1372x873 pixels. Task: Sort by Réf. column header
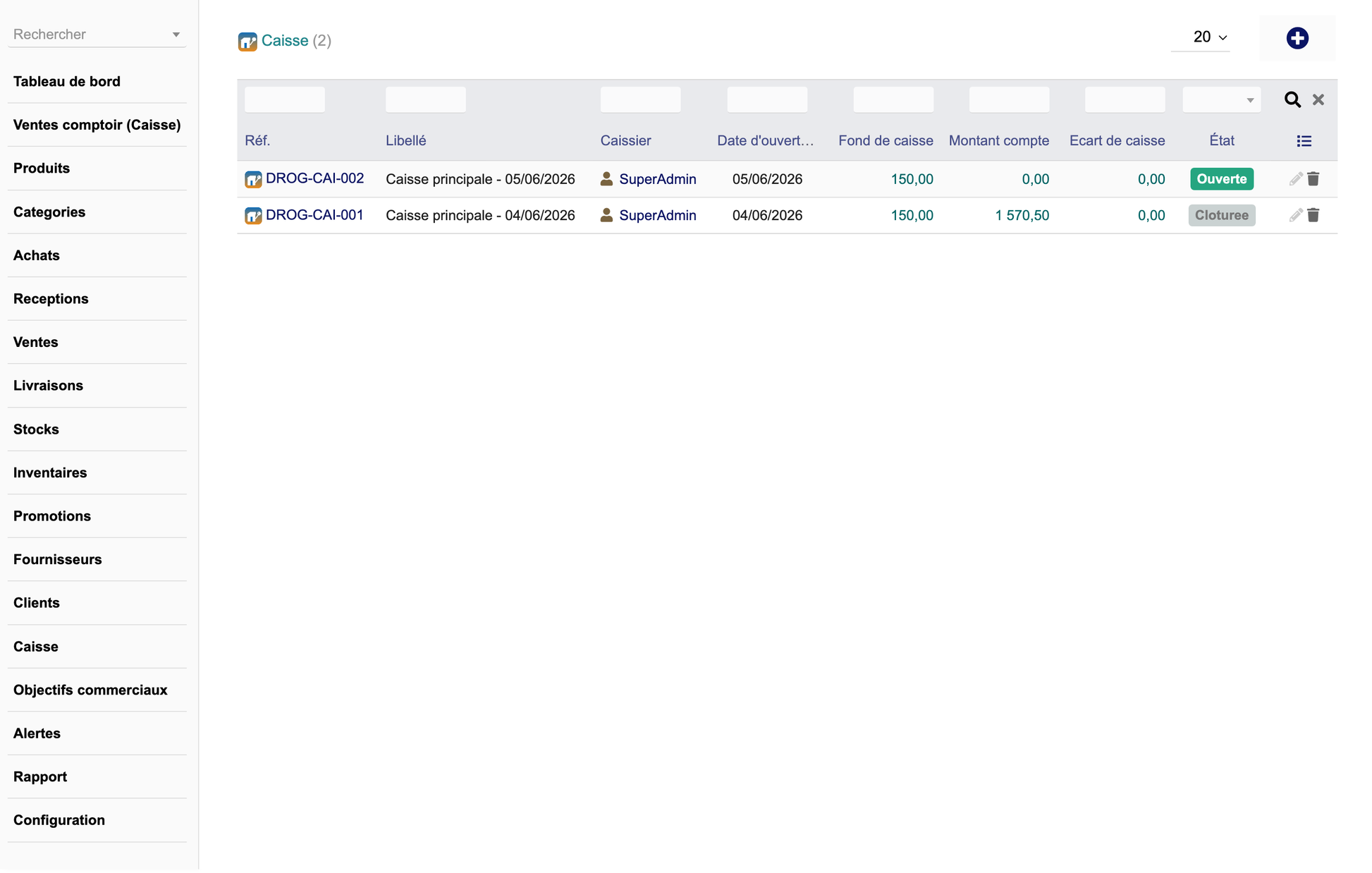[257, 140]
